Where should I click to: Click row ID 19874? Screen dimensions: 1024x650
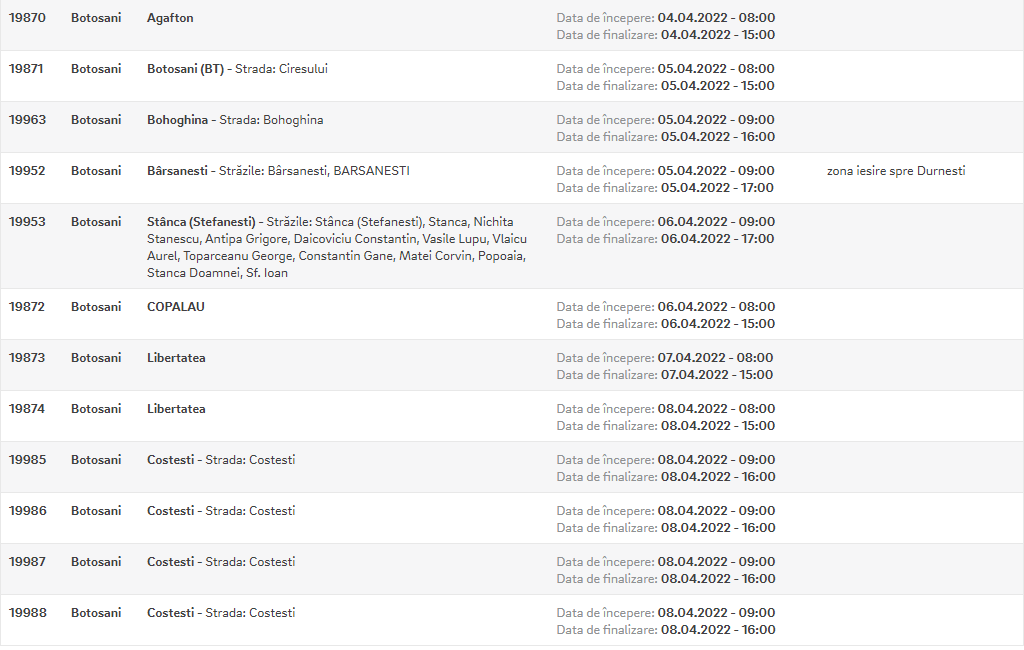tap(27, 409)
